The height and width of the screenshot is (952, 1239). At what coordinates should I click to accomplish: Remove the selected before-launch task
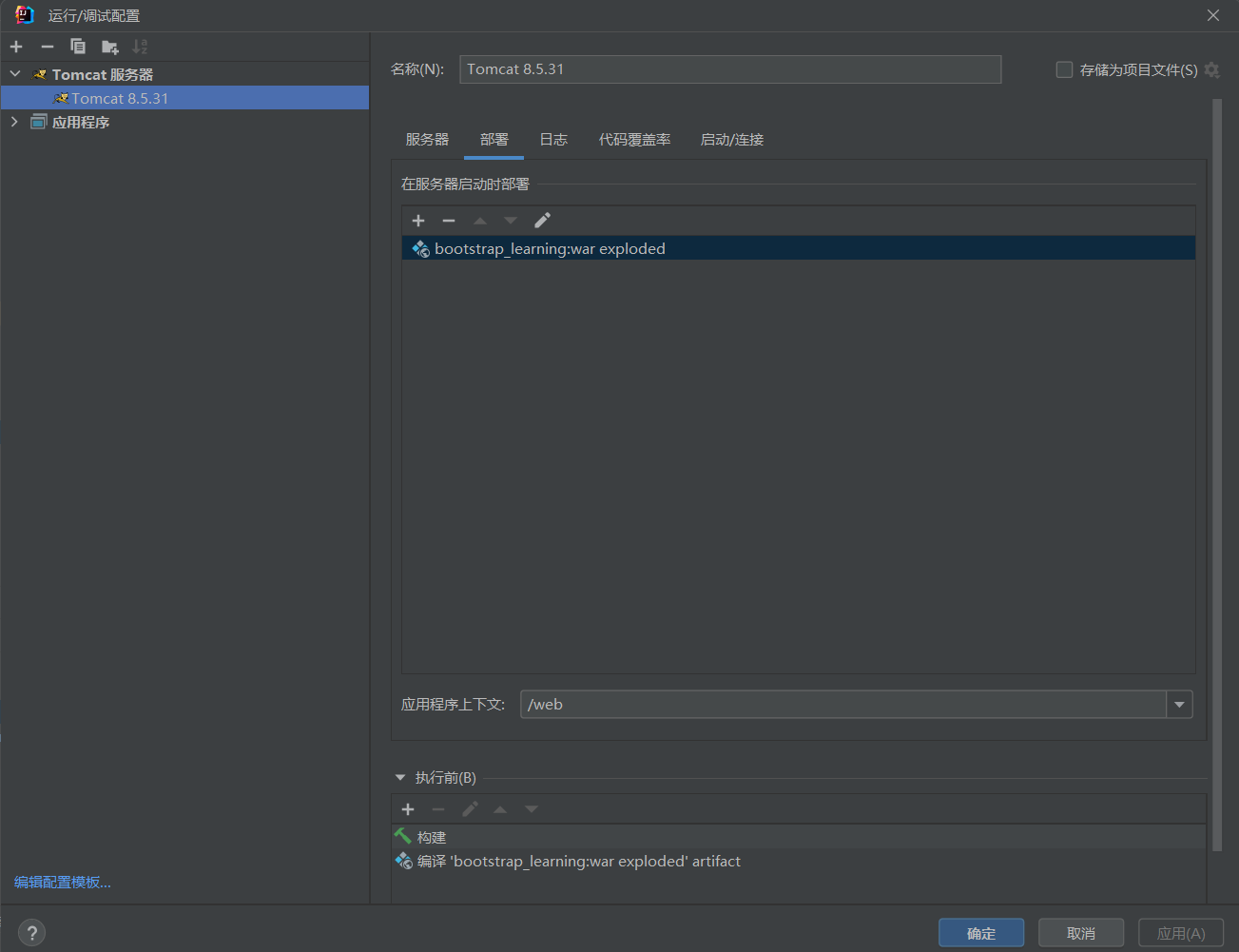(x=438, y=809)
